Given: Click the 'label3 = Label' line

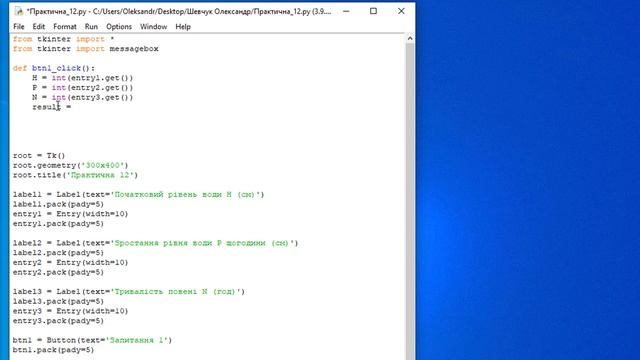Looking at the screenshot, I should tap(129, 292).
